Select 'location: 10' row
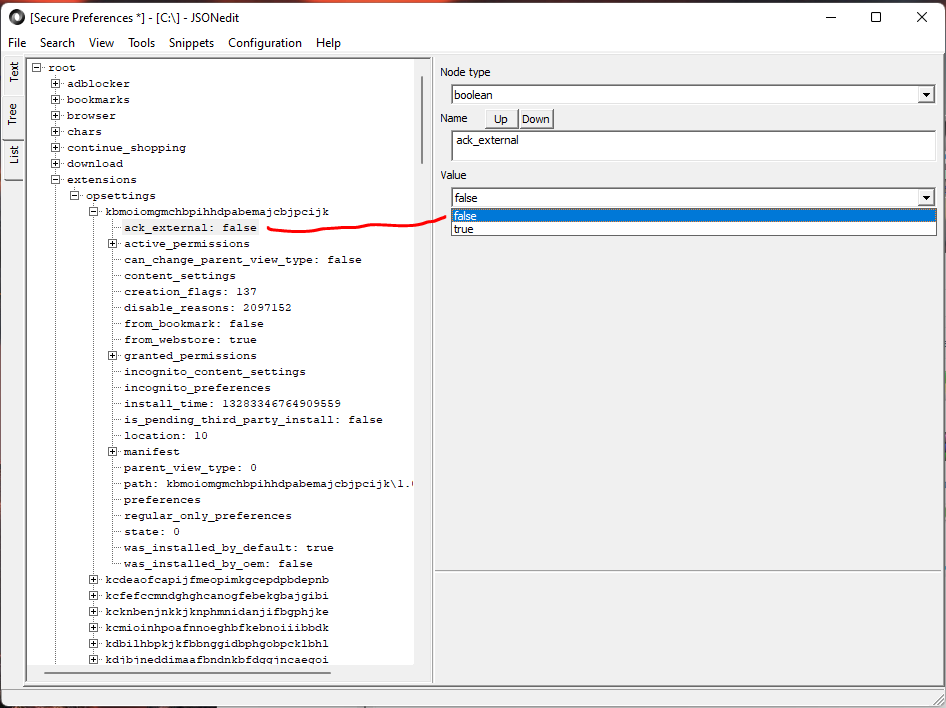Image resolution: width=946 pixels, height=708 pixels. (166, 435)
